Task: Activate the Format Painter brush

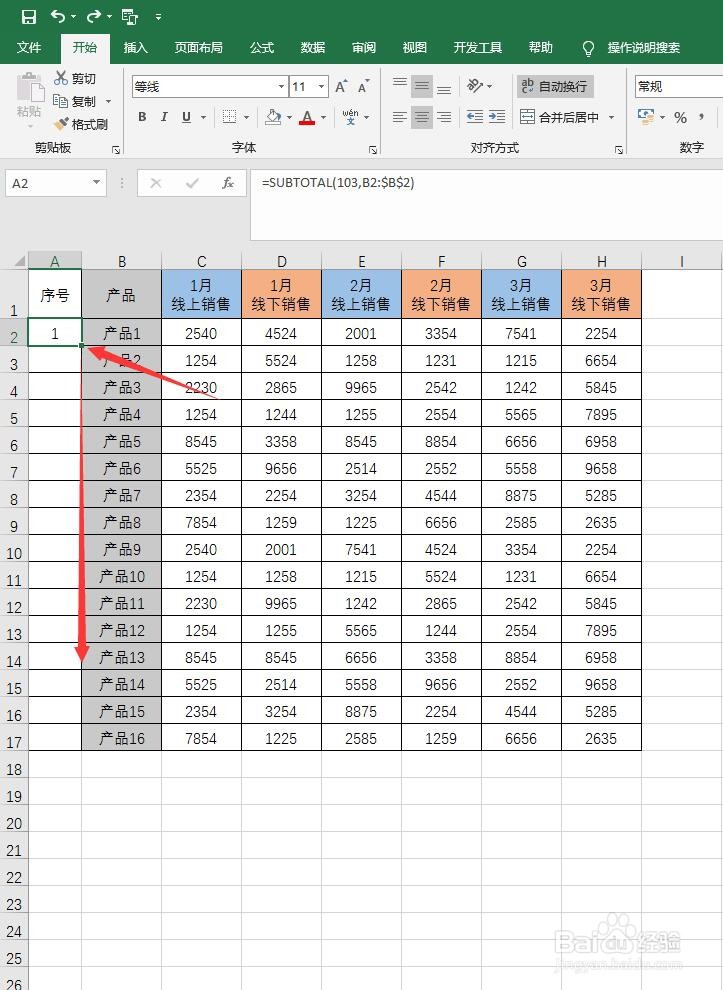Action: click(61, 124)
